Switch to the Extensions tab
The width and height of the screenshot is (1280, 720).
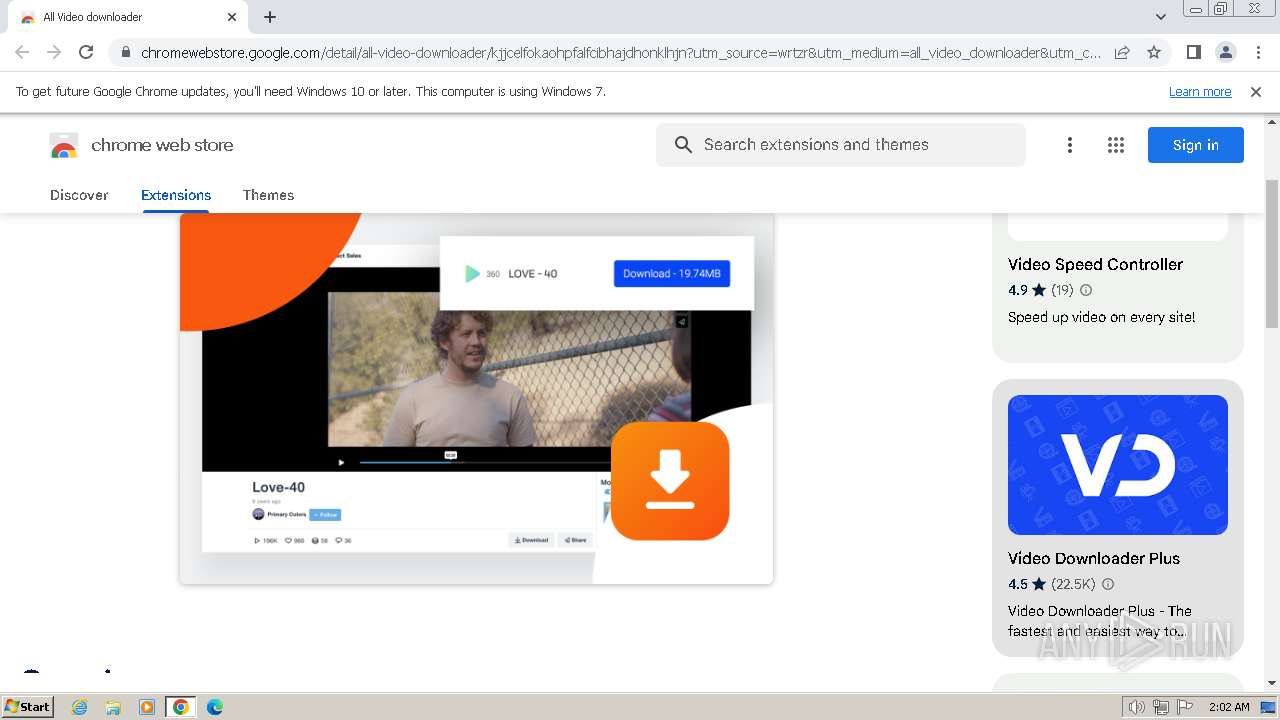176,195
